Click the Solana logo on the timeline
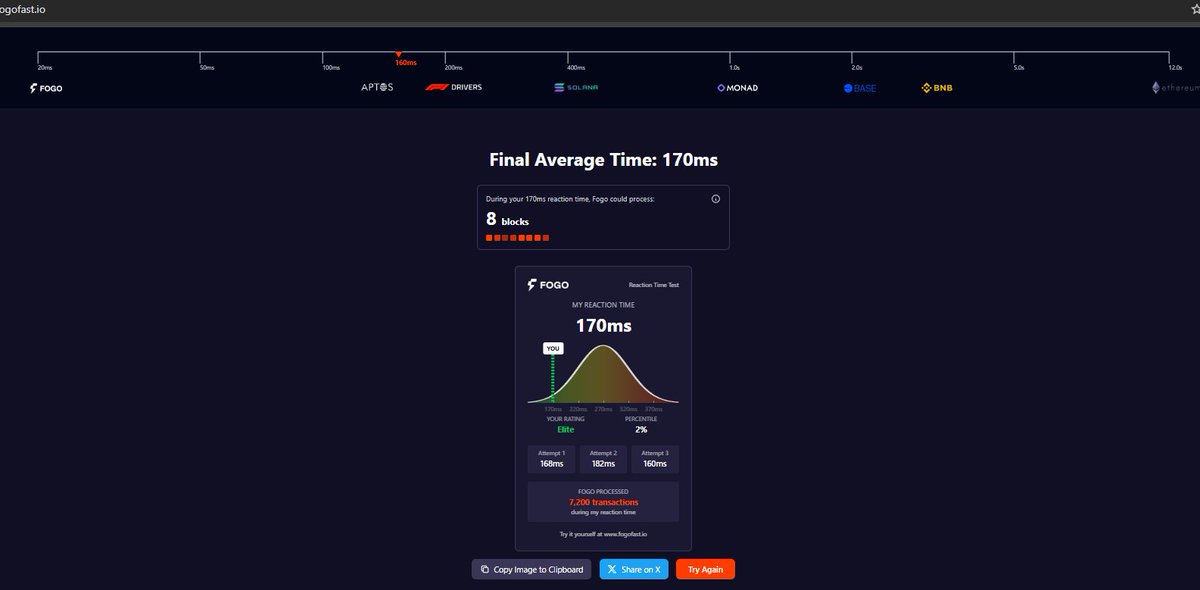1200x590 pixels. tap(576, 88)
